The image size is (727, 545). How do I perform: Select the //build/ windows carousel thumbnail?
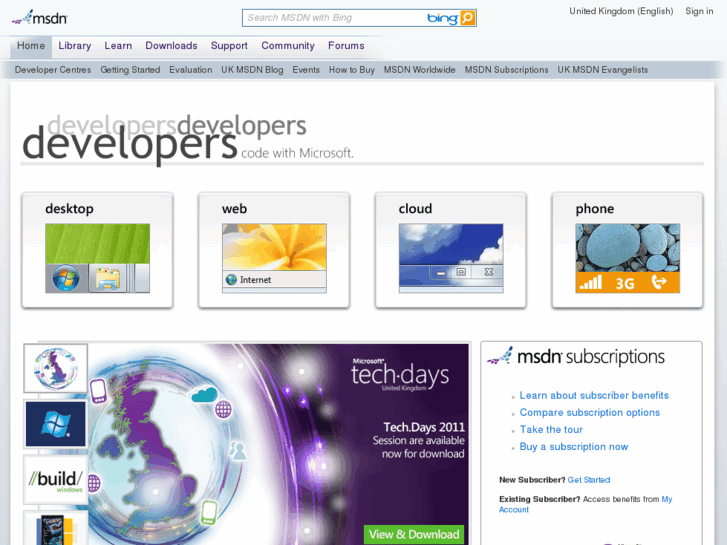point(56,480)
